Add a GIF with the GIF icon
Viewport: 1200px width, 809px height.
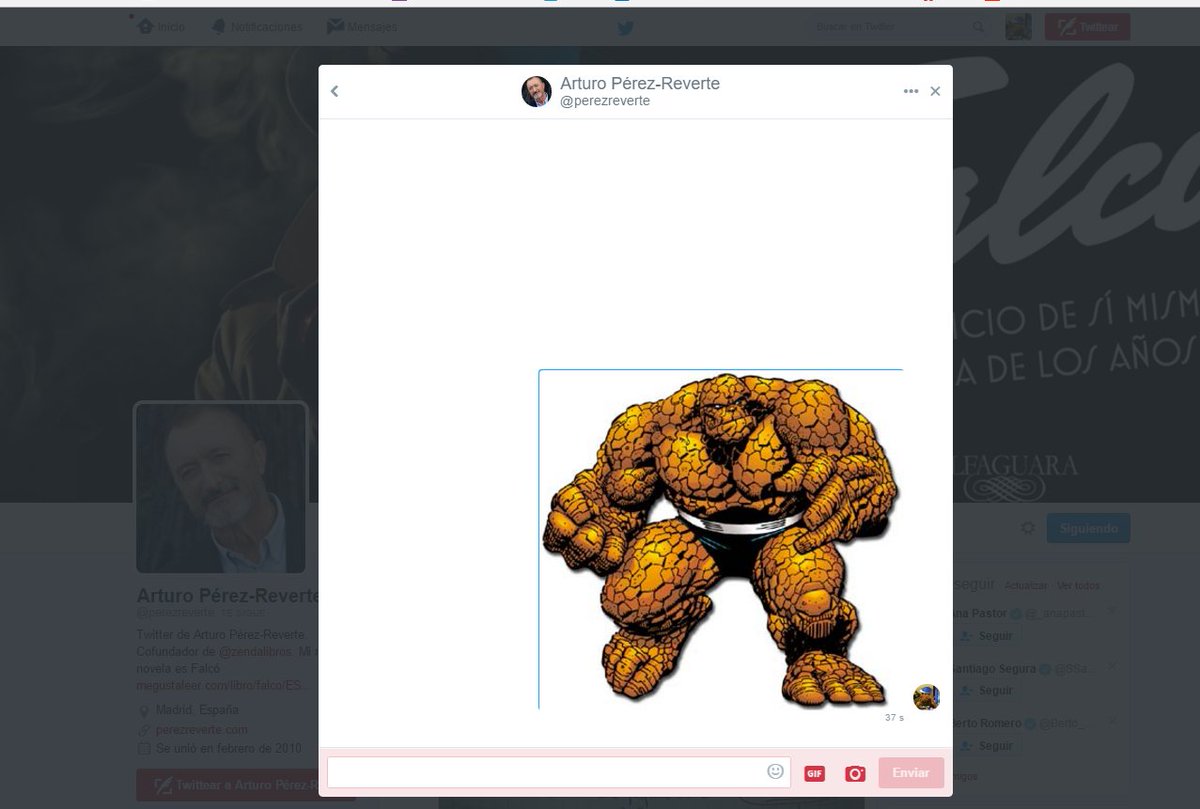814,773
